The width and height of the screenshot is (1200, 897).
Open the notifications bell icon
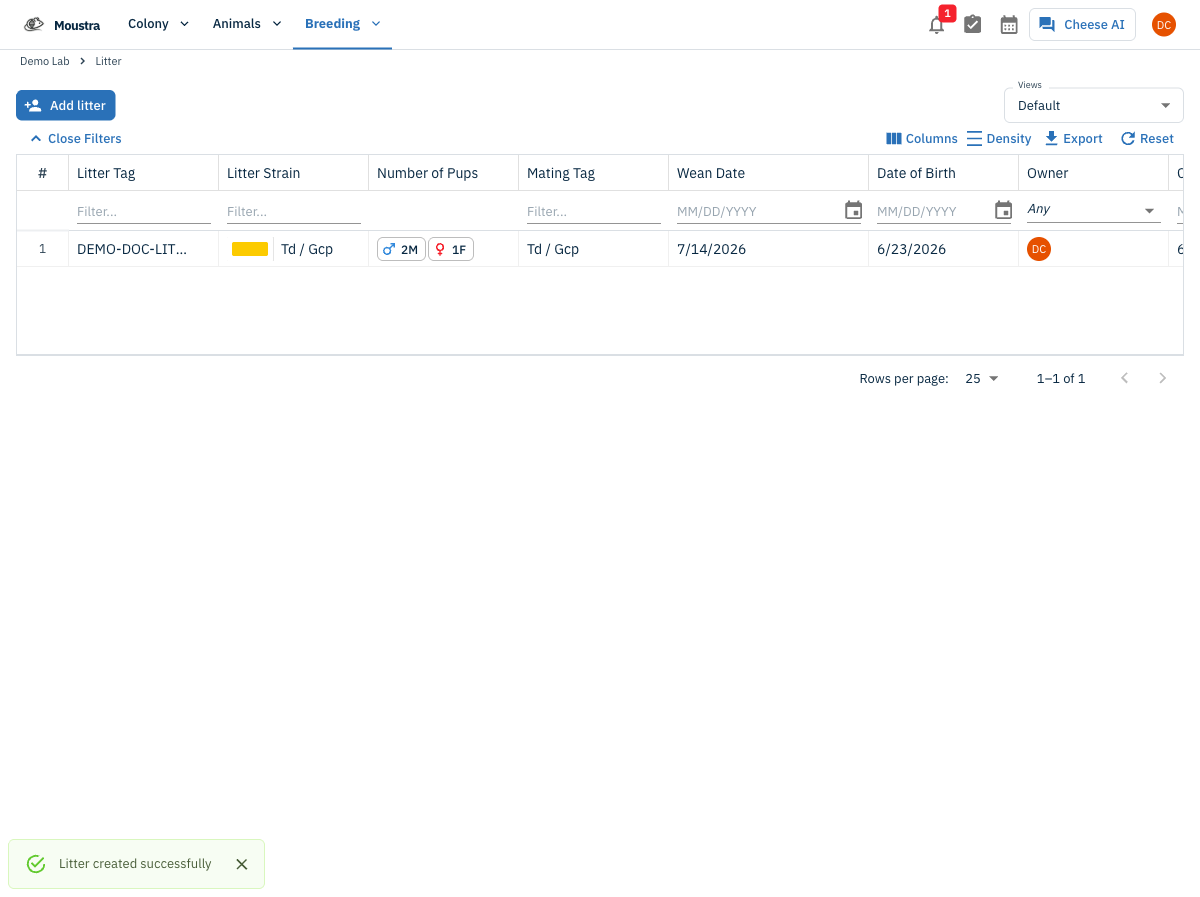[x=936, y=25]
